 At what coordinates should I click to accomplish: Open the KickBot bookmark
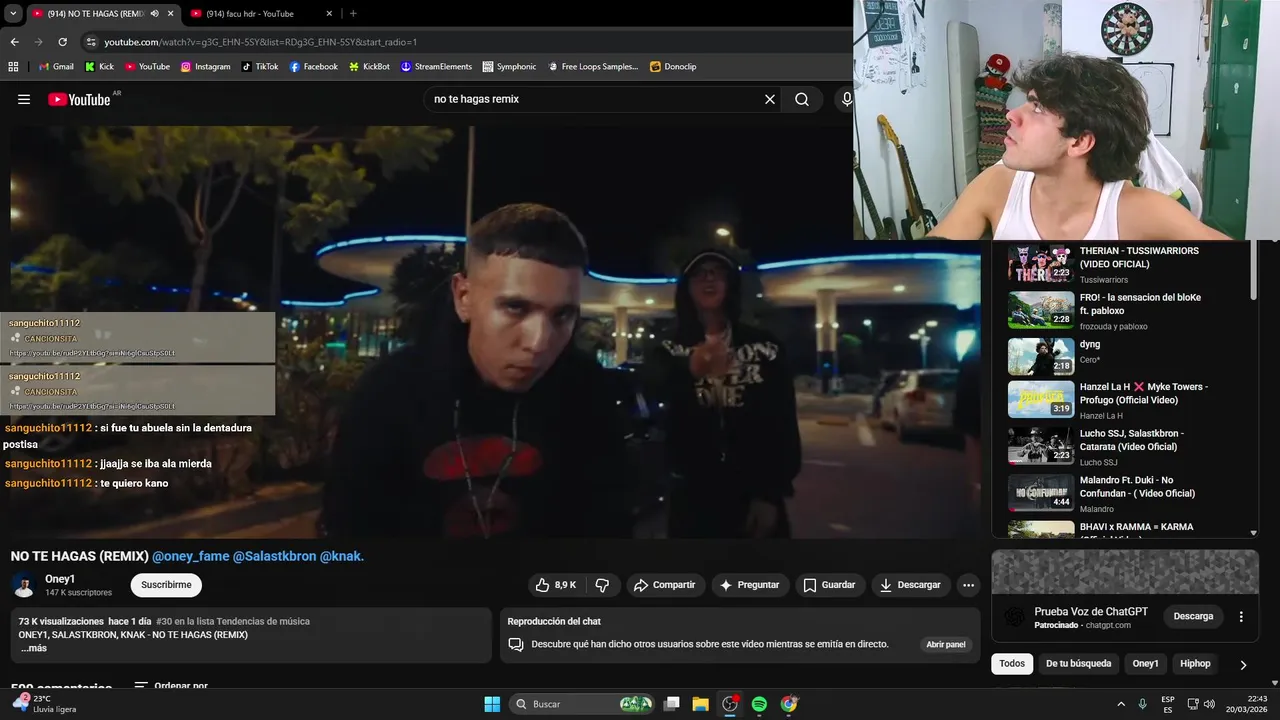pyautogui.click(x=369, y=66)
